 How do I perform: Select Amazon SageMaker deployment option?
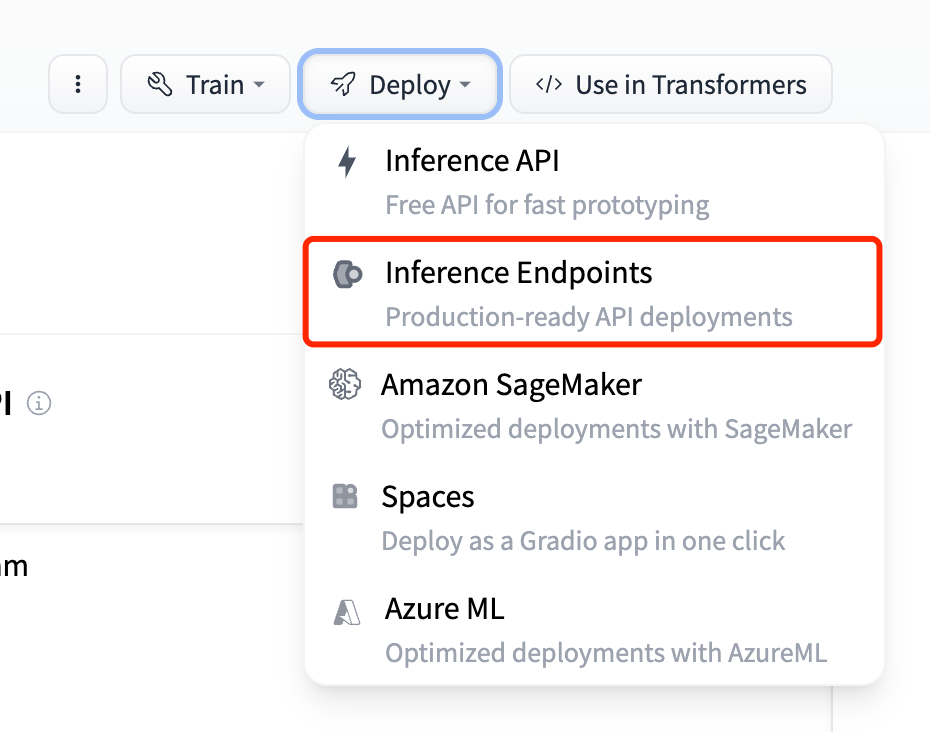pyautogui.click(x=593, y=406)
